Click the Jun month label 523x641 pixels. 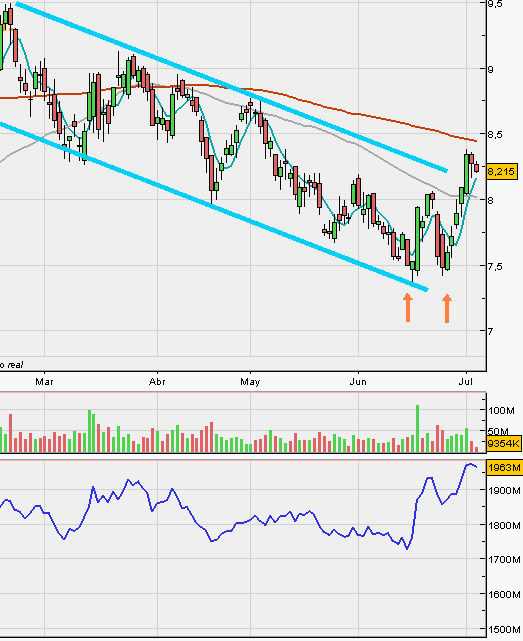coord(358,382)
